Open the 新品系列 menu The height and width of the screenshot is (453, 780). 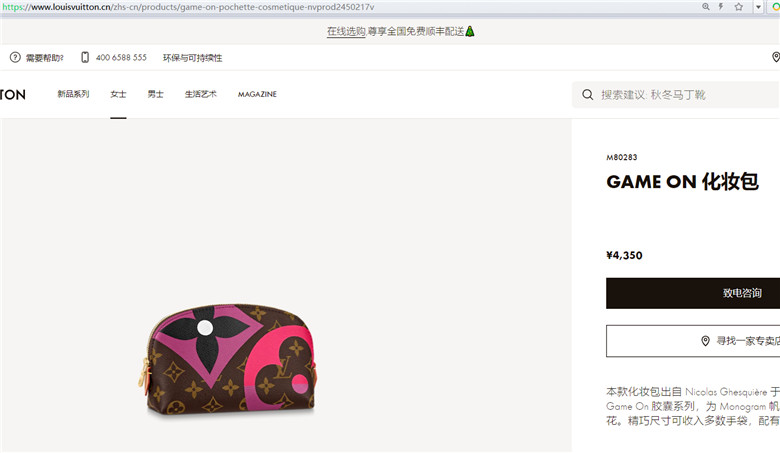[x=73, y=94]
